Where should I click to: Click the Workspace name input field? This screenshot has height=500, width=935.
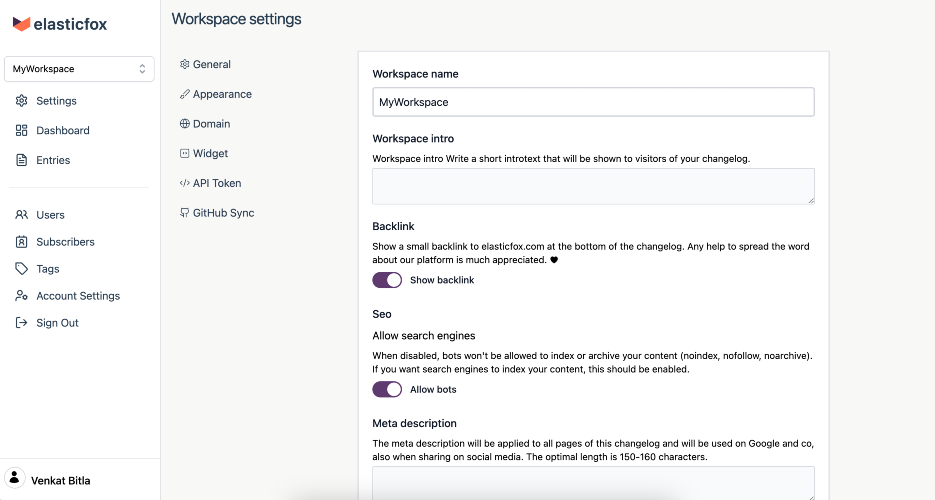coord(593,102)
